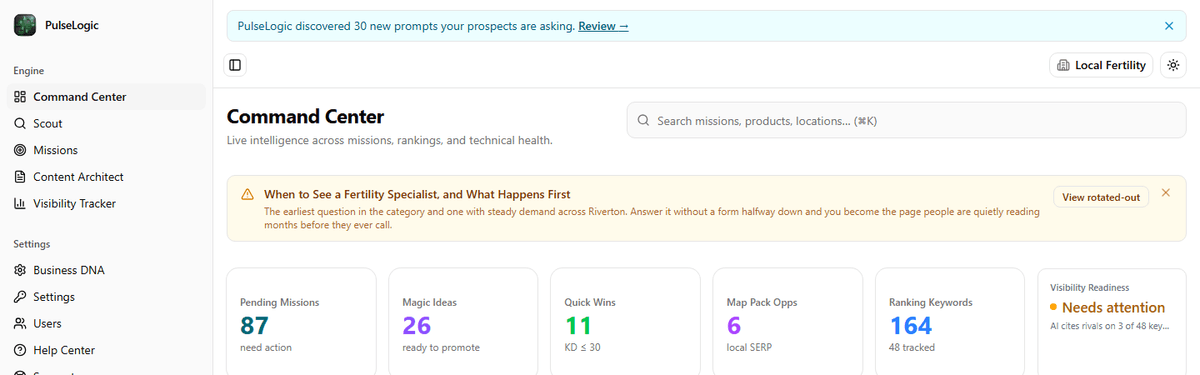The height and width of the screenshot is (375, 1200).
Task: Click the Missions target icon
Action: click(x=20, y=150)
